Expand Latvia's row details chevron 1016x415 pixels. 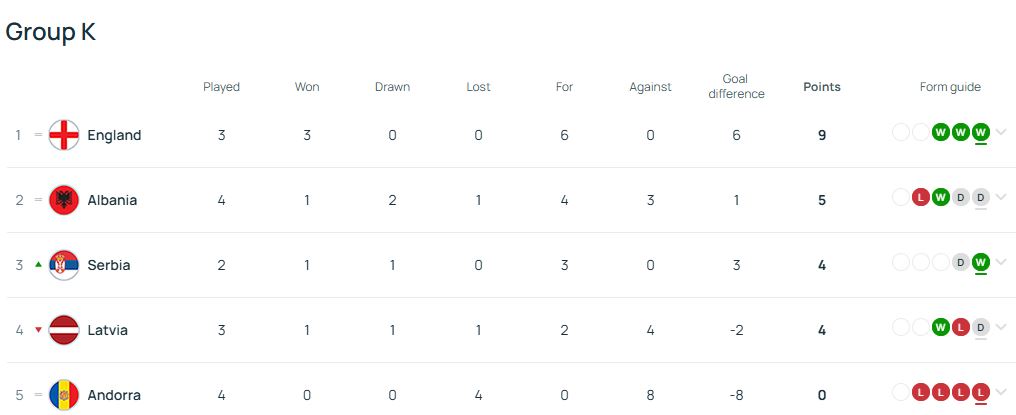click(1001, 327)
